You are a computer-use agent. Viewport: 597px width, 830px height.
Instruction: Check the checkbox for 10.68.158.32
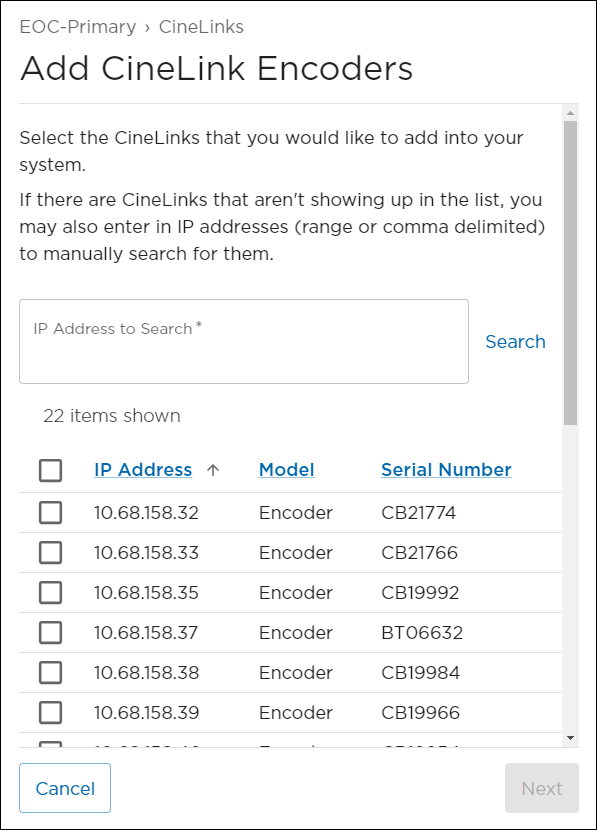click(x=50, y=512)
